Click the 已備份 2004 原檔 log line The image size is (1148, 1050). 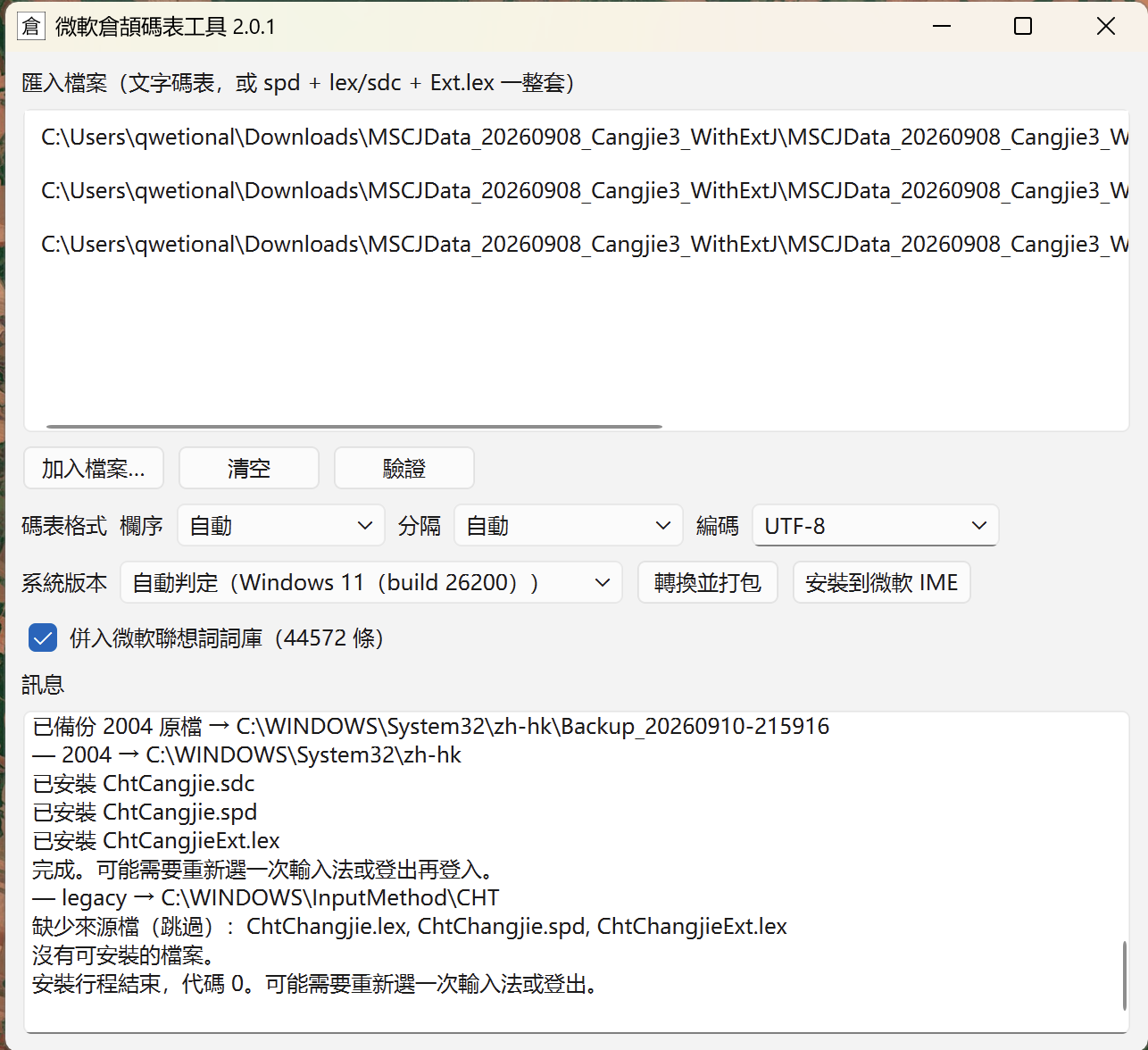(431, 726)
